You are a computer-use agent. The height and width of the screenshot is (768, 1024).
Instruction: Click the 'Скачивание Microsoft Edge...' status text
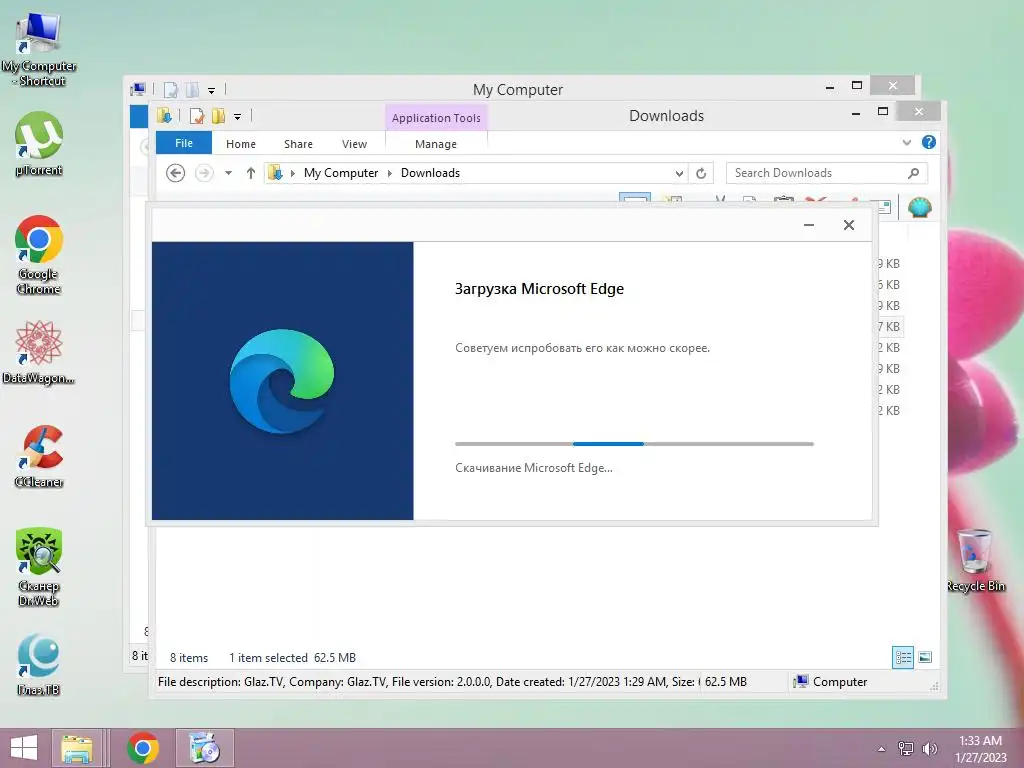point(534,468)
